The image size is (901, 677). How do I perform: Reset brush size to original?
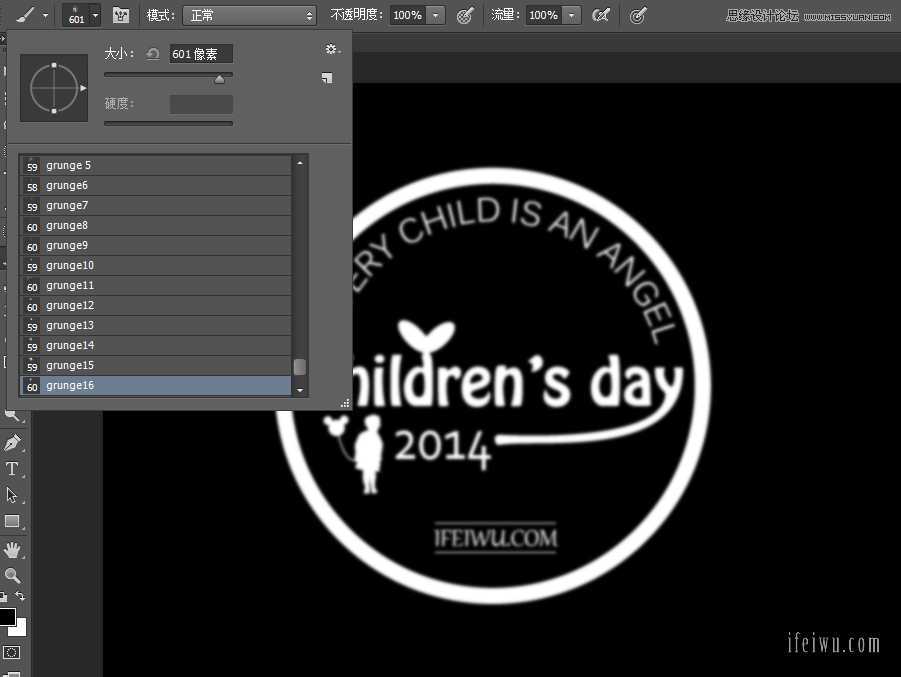[x=153, y=54]
